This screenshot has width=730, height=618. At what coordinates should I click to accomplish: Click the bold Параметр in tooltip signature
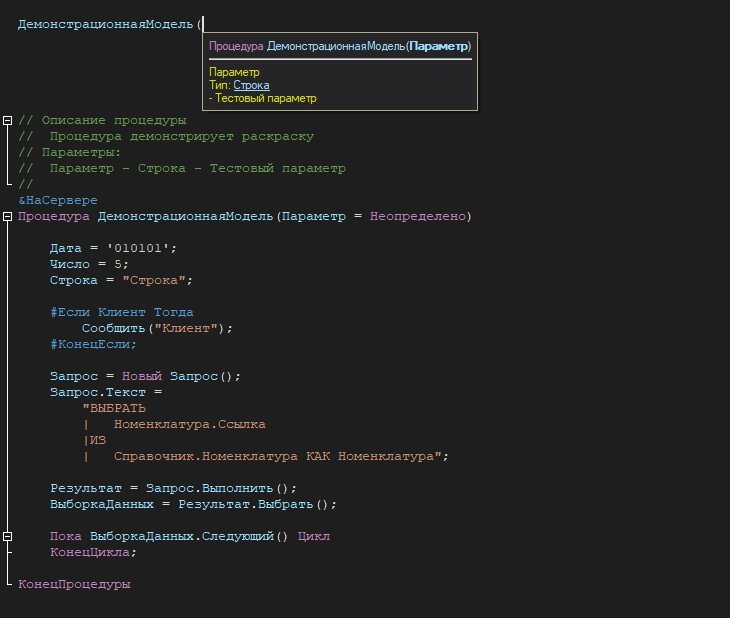[x=439, y=46]
